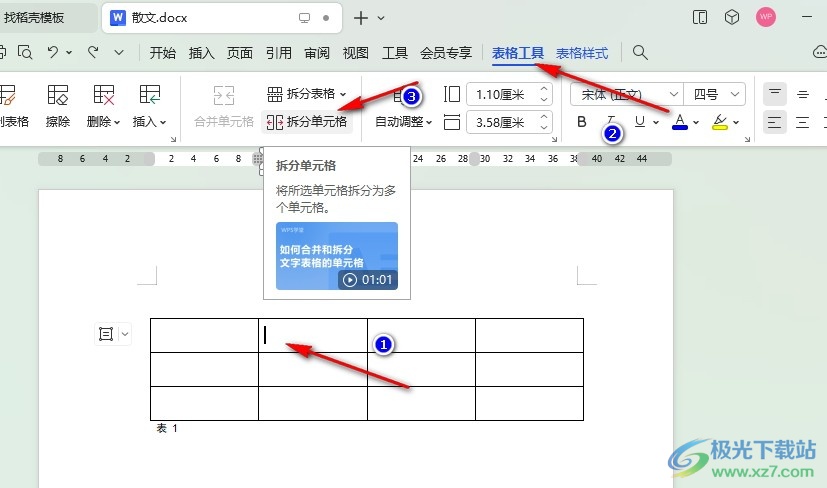
Task: Open the font size dropdown (四号)
Action: pyautogui.click(x=716, y=94)
